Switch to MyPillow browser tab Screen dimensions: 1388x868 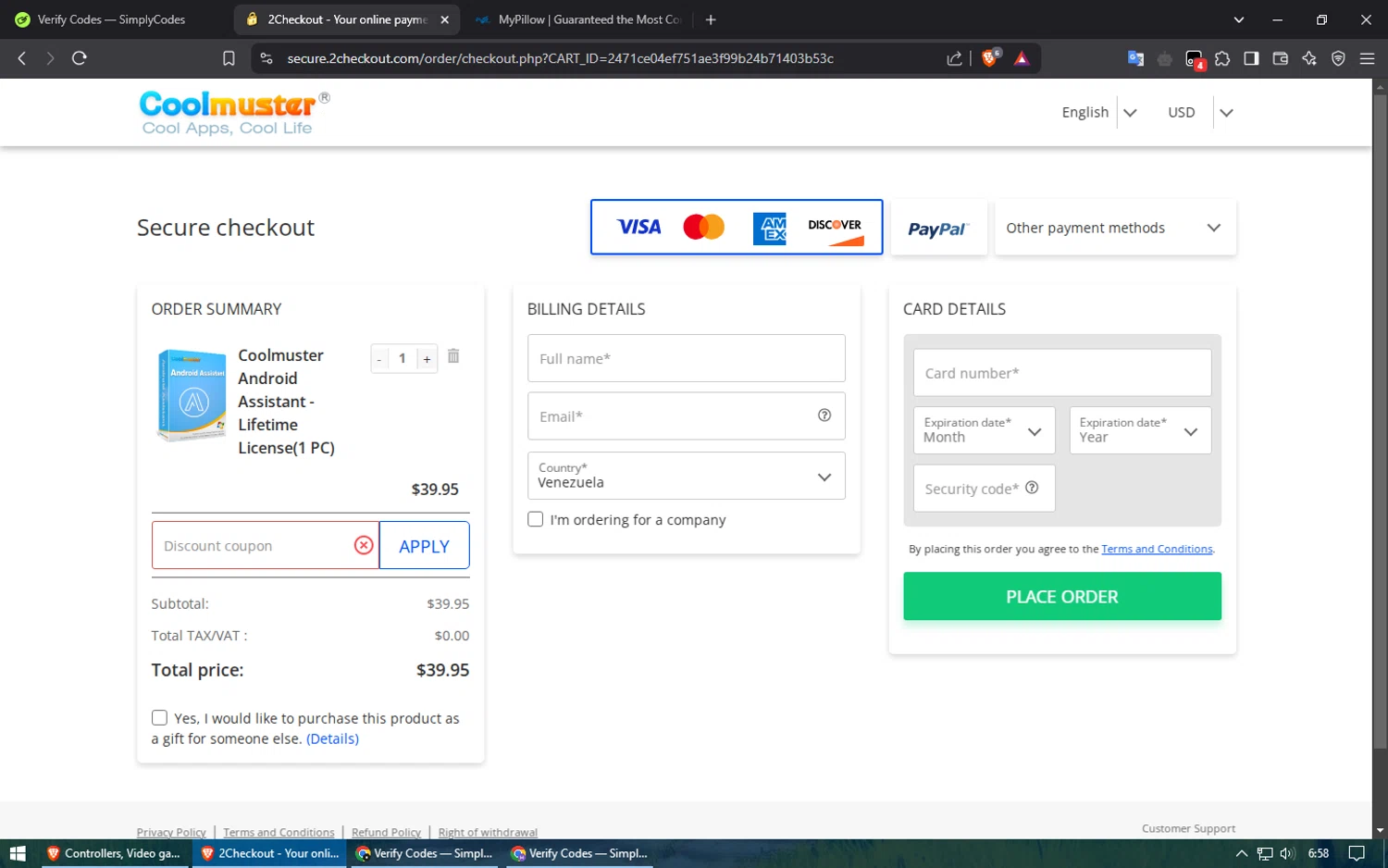578,19
